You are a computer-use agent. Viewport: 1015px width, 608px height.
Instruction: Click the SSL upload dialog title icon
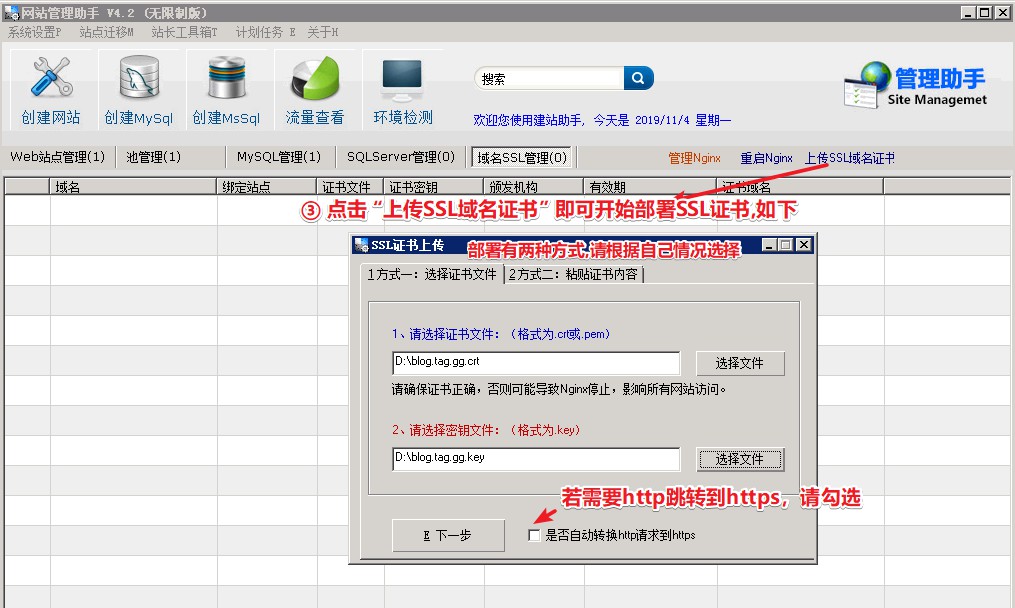[x=361, y=245]
